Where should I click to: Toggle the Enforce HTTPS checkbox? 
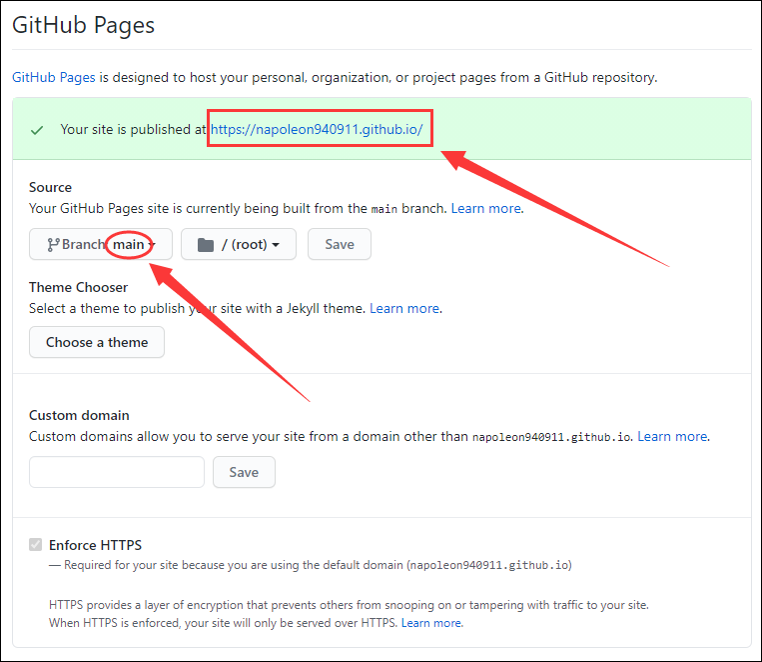pos(36,545)
